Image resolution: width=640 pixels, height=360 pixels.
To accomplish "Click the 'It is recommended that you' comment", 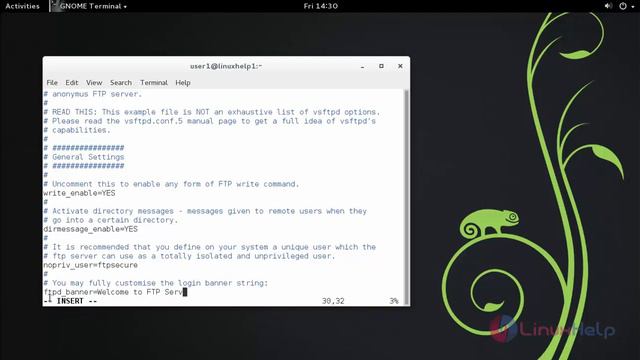I will [210, 247].
